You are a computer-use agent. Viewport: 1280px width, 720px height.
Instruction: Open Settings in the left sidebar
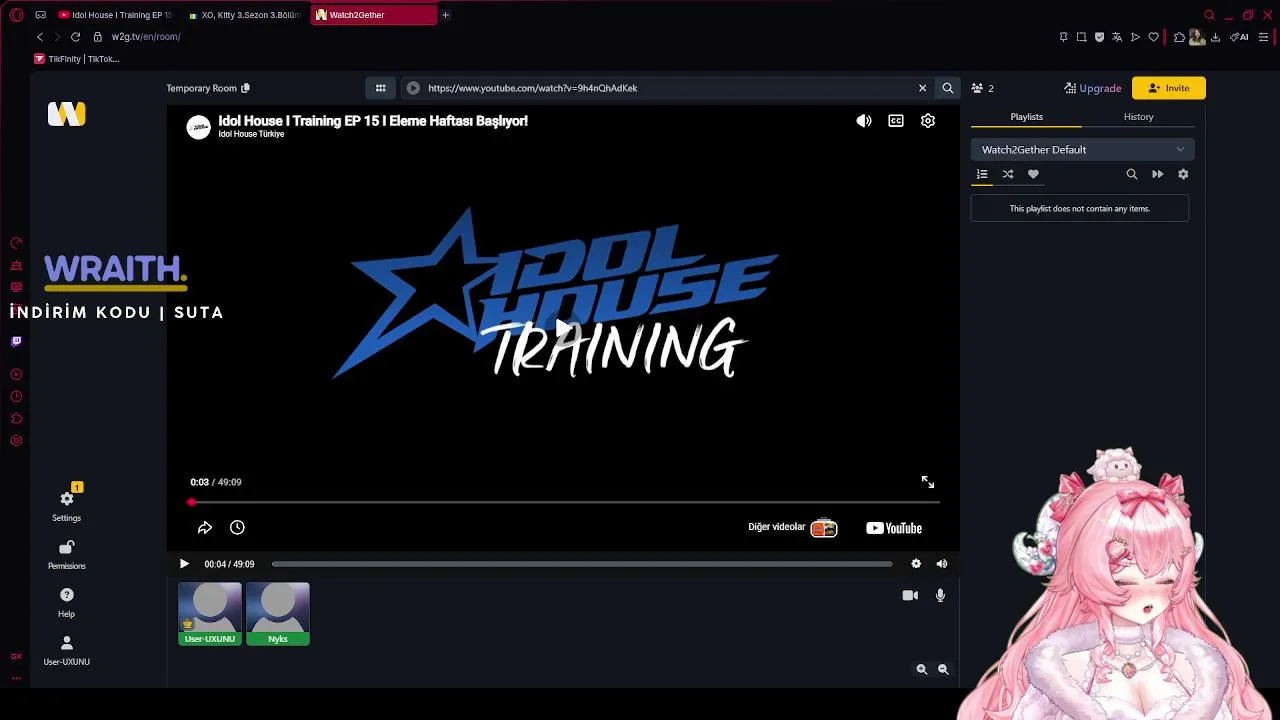pos(67,505)
